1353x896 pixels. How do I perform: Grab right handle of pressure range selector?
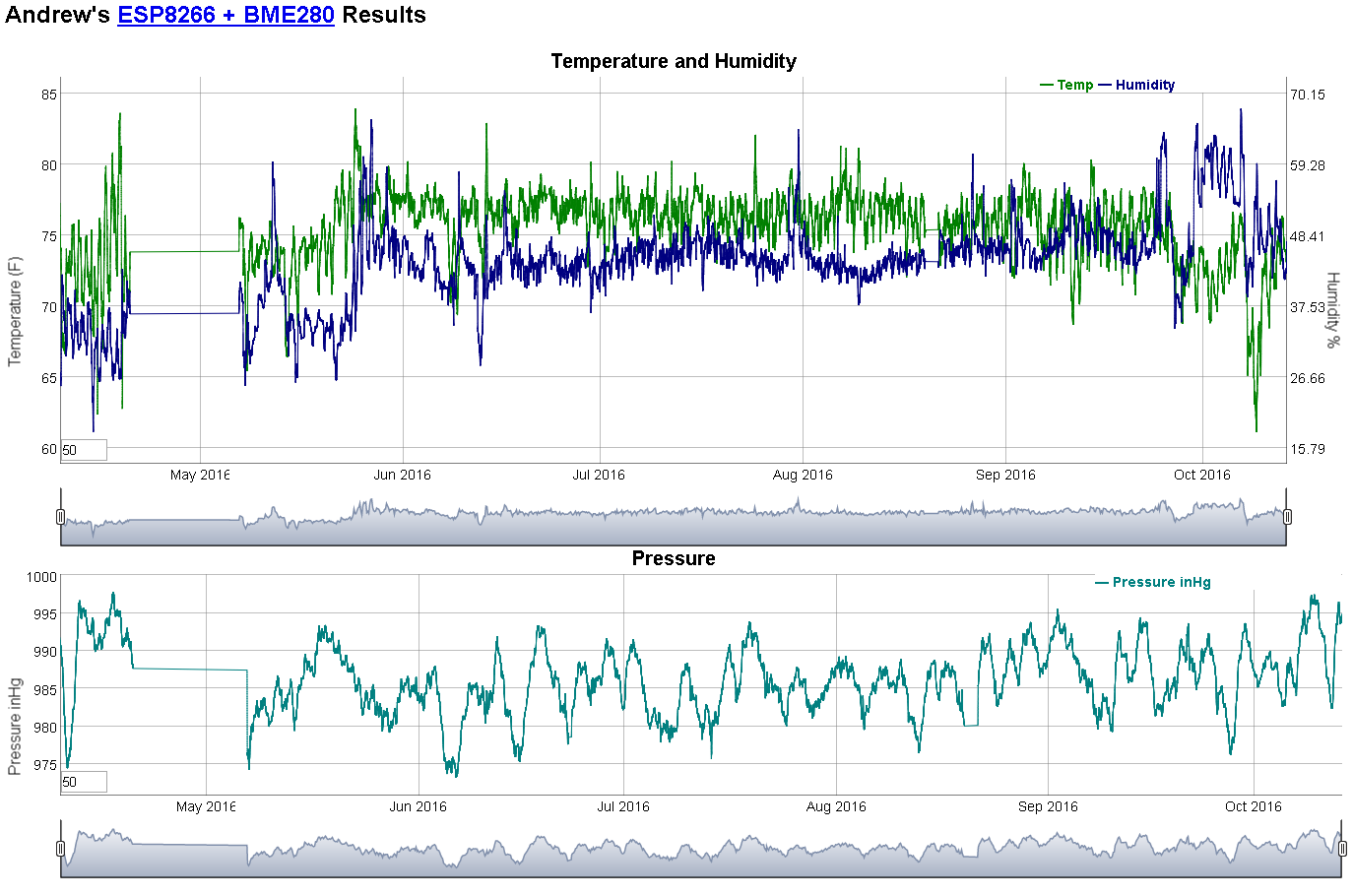coord(1342,849)
